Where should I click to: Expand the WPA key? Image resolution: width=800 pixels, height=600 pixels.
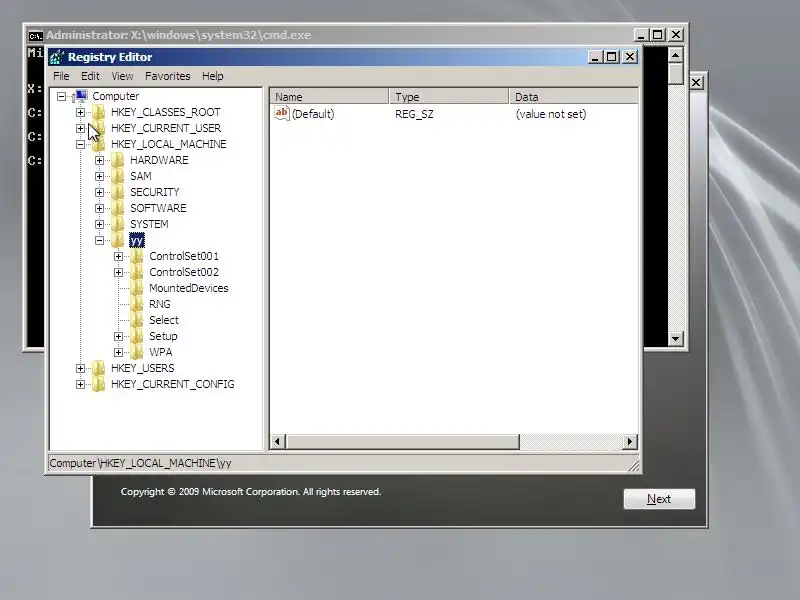point(118,352)
